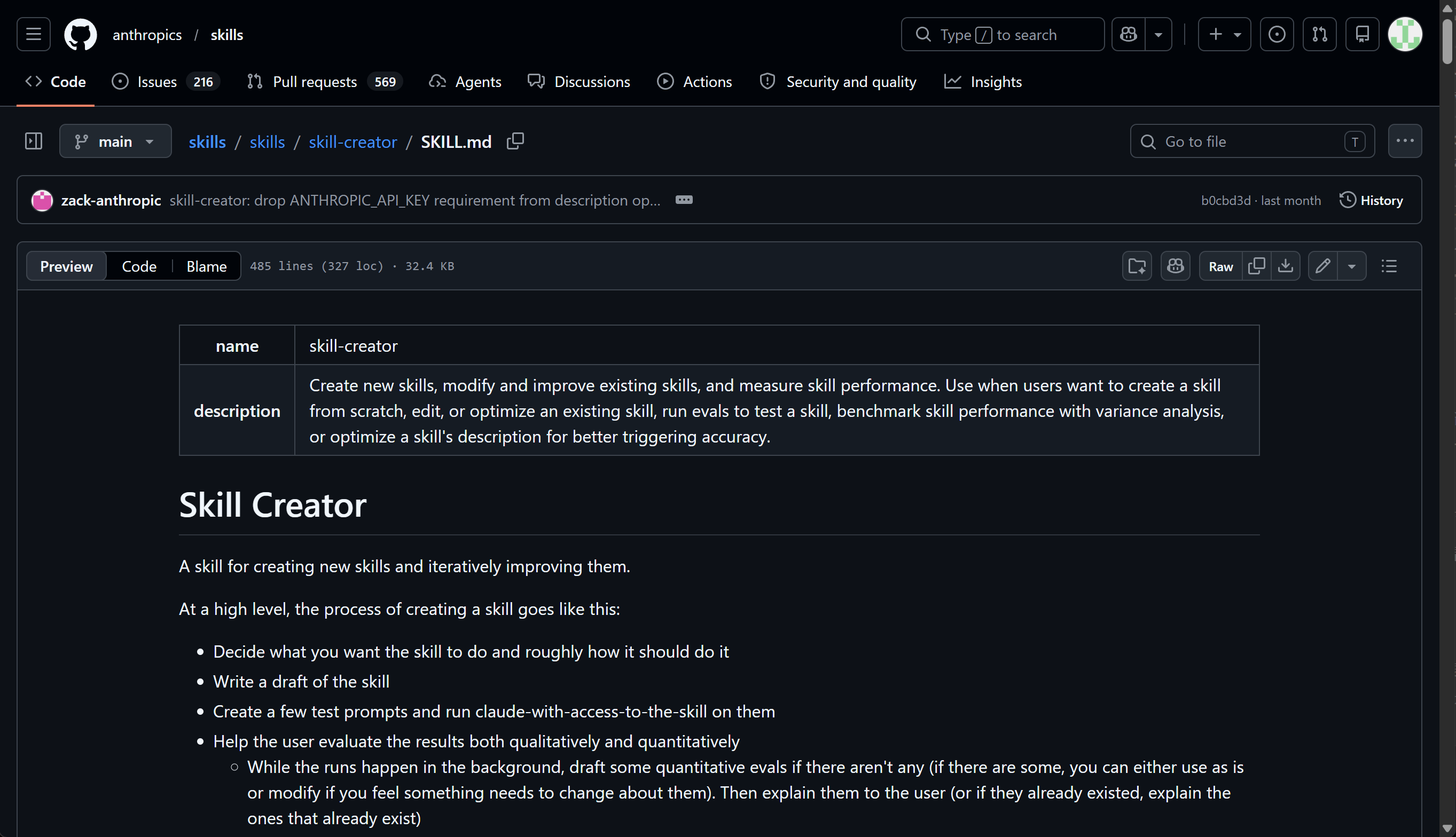Screen dimensions: 1456x837
Task: Switch to Code file view
Action: tap(139, 266)
